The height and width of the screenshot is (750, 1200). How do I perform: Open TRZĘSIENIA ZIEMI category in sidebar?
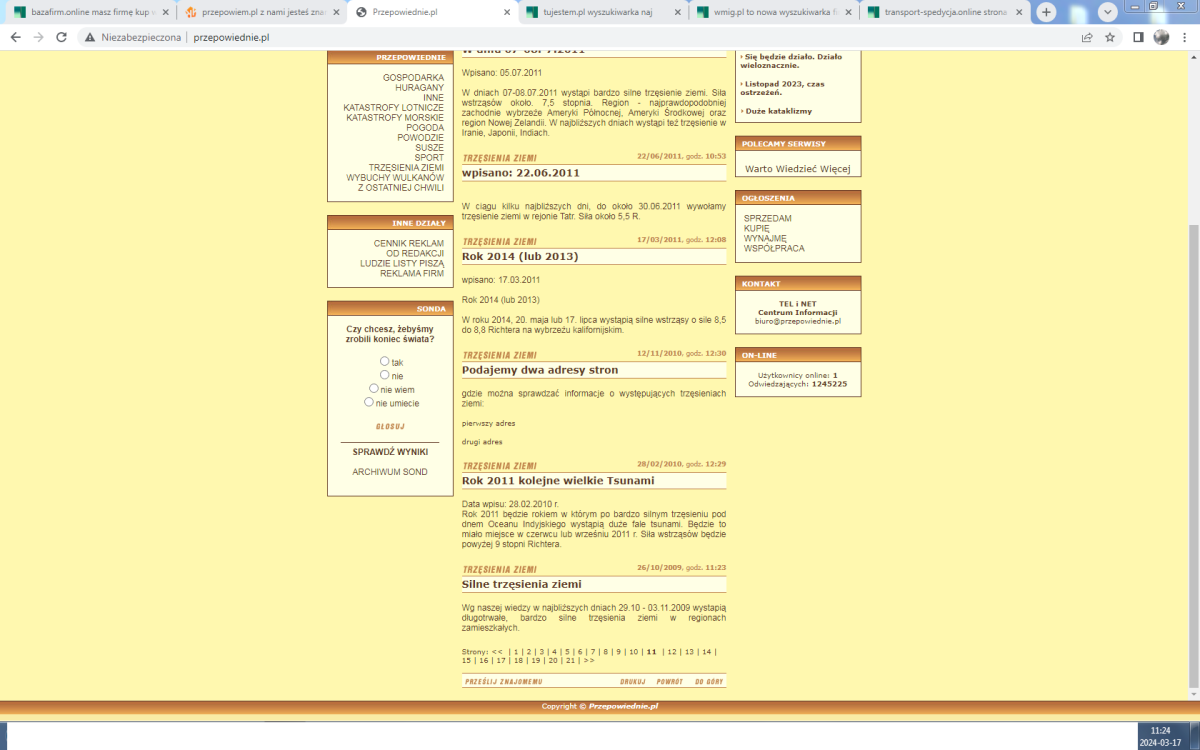(405, 167)
